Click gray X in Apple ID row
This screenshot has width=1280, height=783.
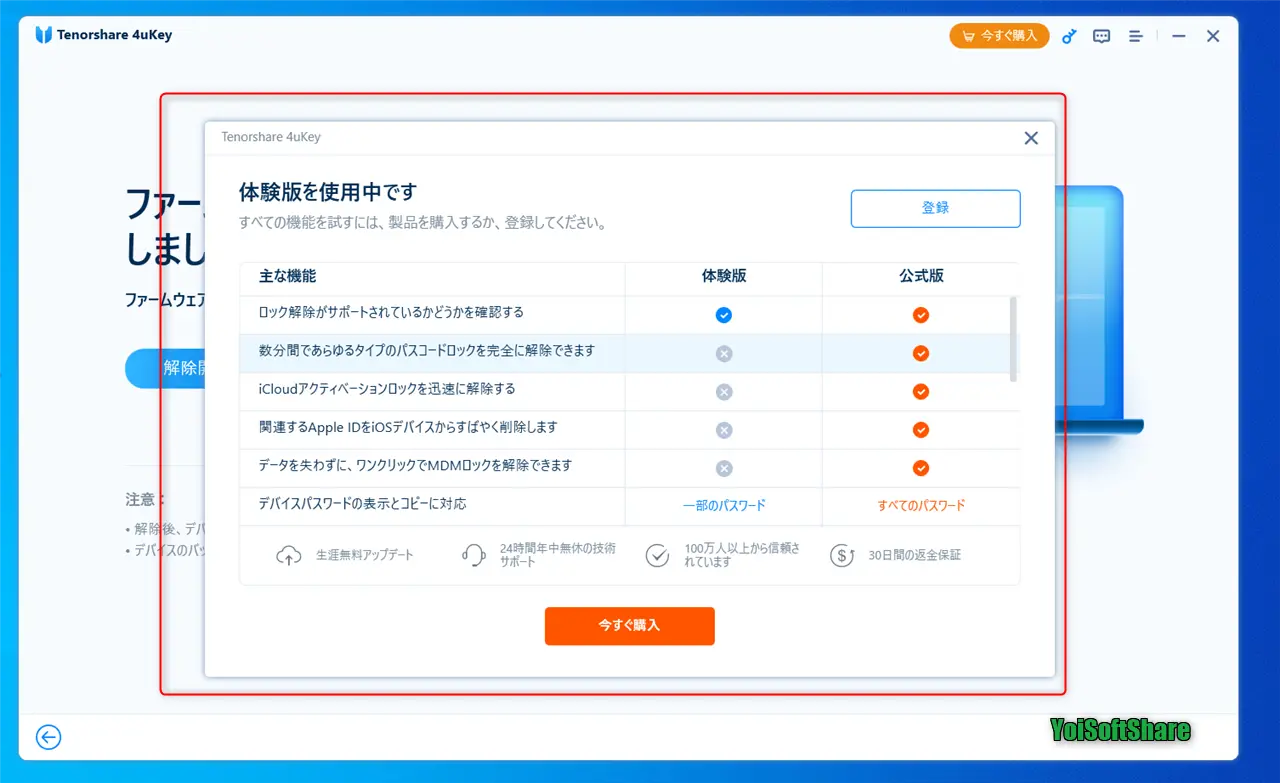point(724,430)
